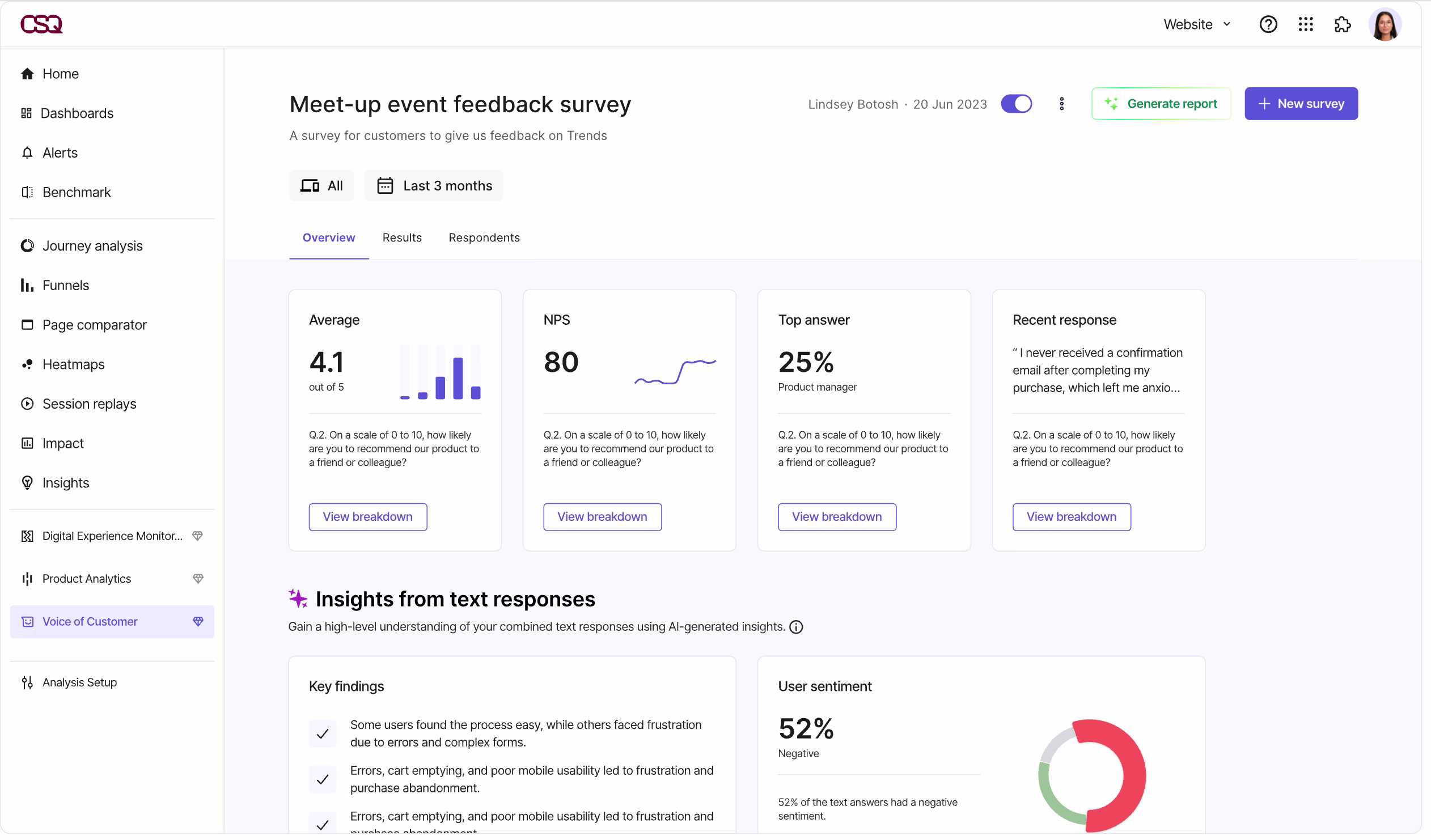Click the Page comparator icon
1431x840 pixels.
click(27, 325)
